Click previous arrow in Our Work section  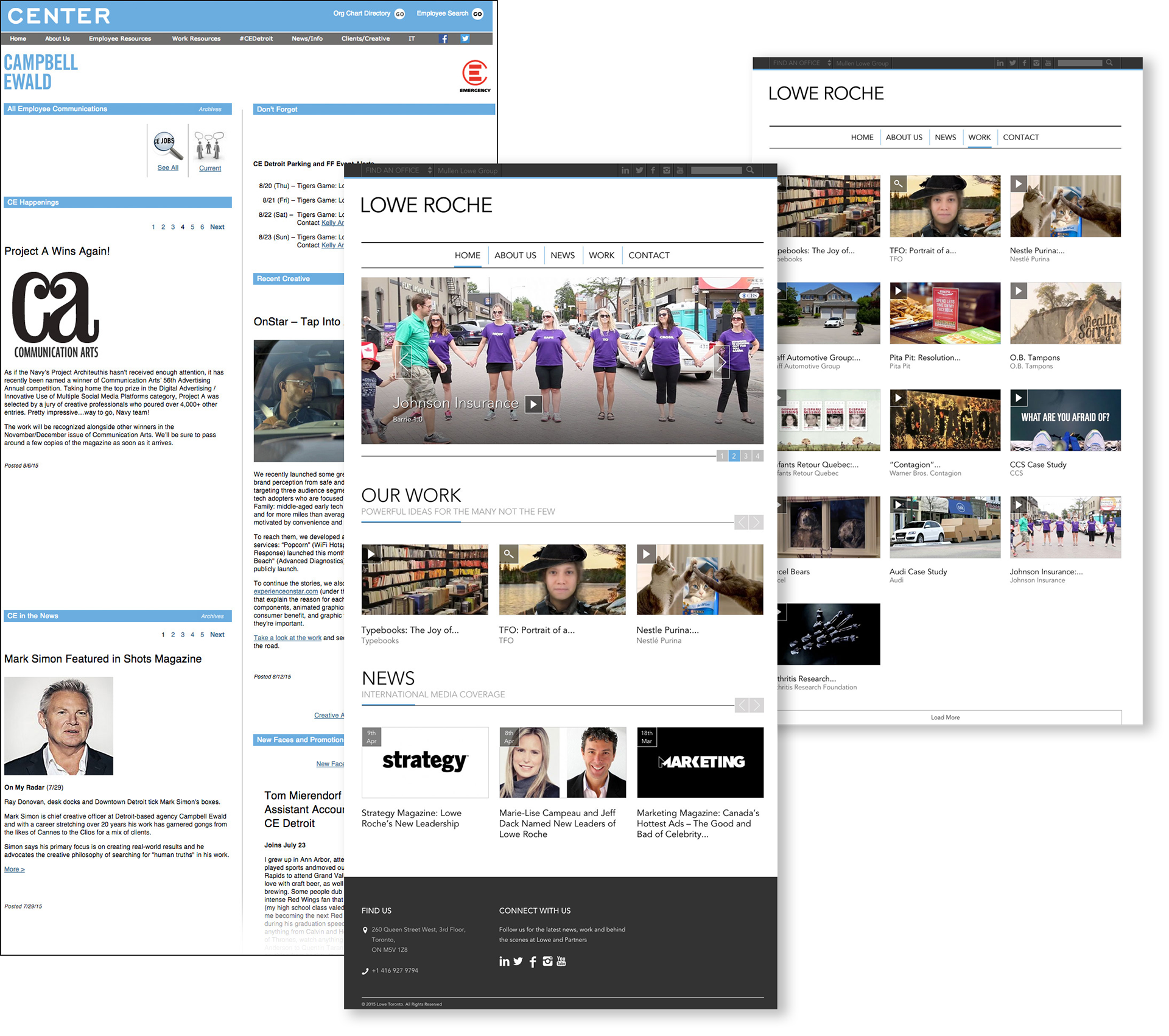coord(742,522)
